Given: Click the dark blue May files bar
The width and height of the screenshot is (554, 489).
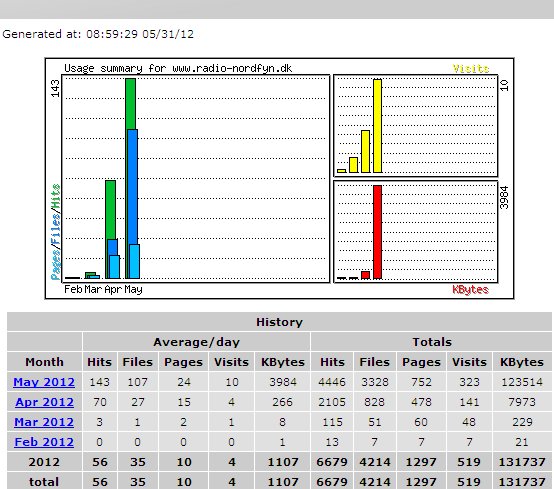Looking at the screenshot, I should 132,187.
